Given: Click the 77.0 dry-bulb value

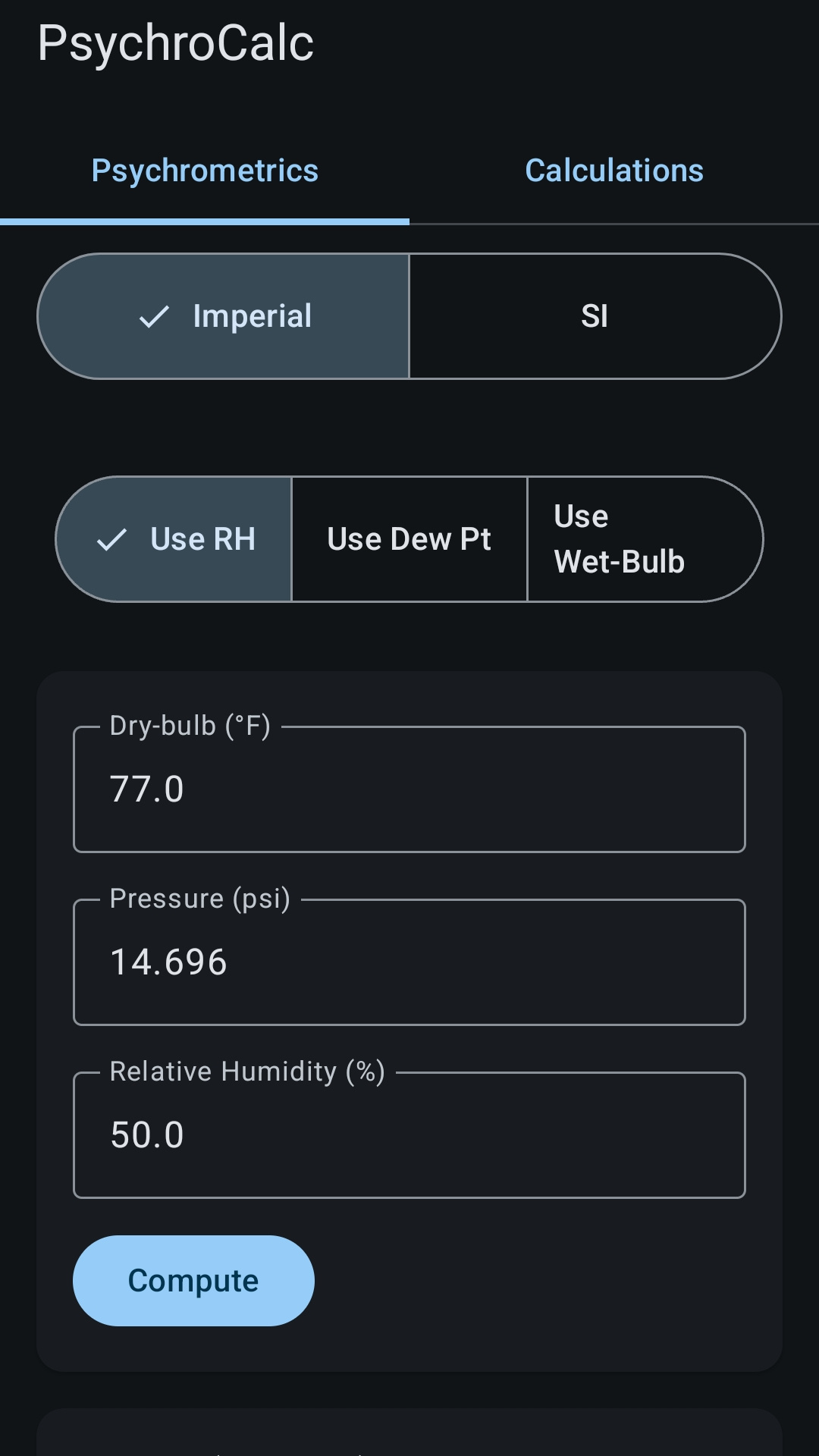Looking at the screenshot, I should [x=146, y=789].
